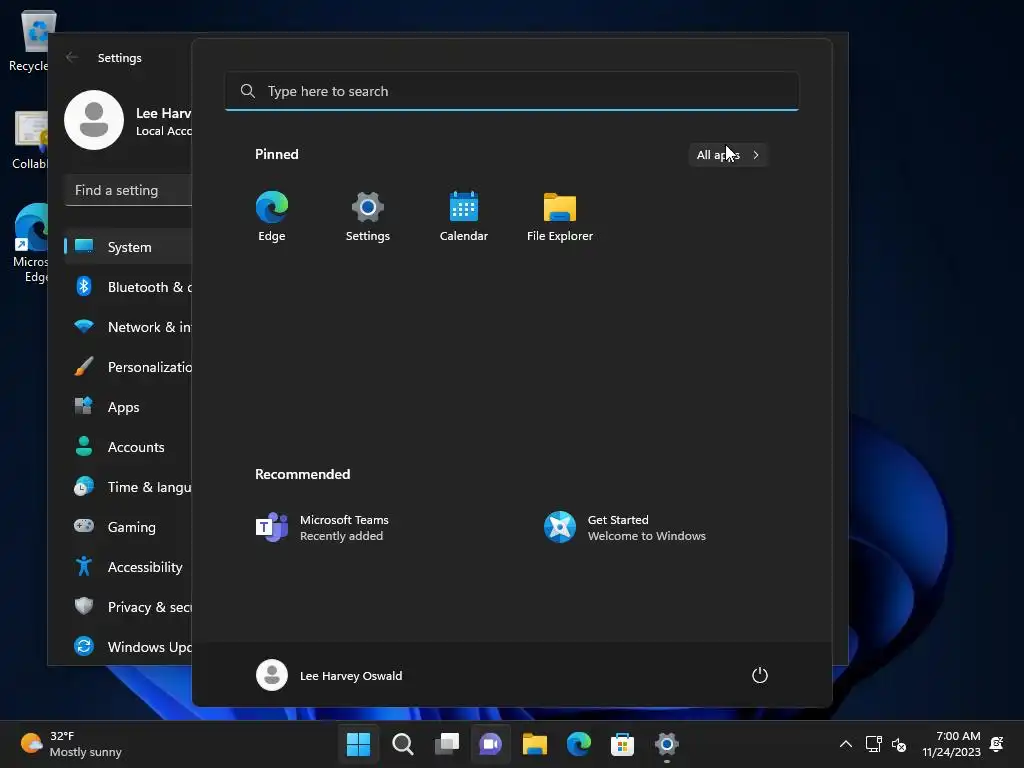Click Find a setting search field
Screen dimensions: 1024x768
pos(129,190)
